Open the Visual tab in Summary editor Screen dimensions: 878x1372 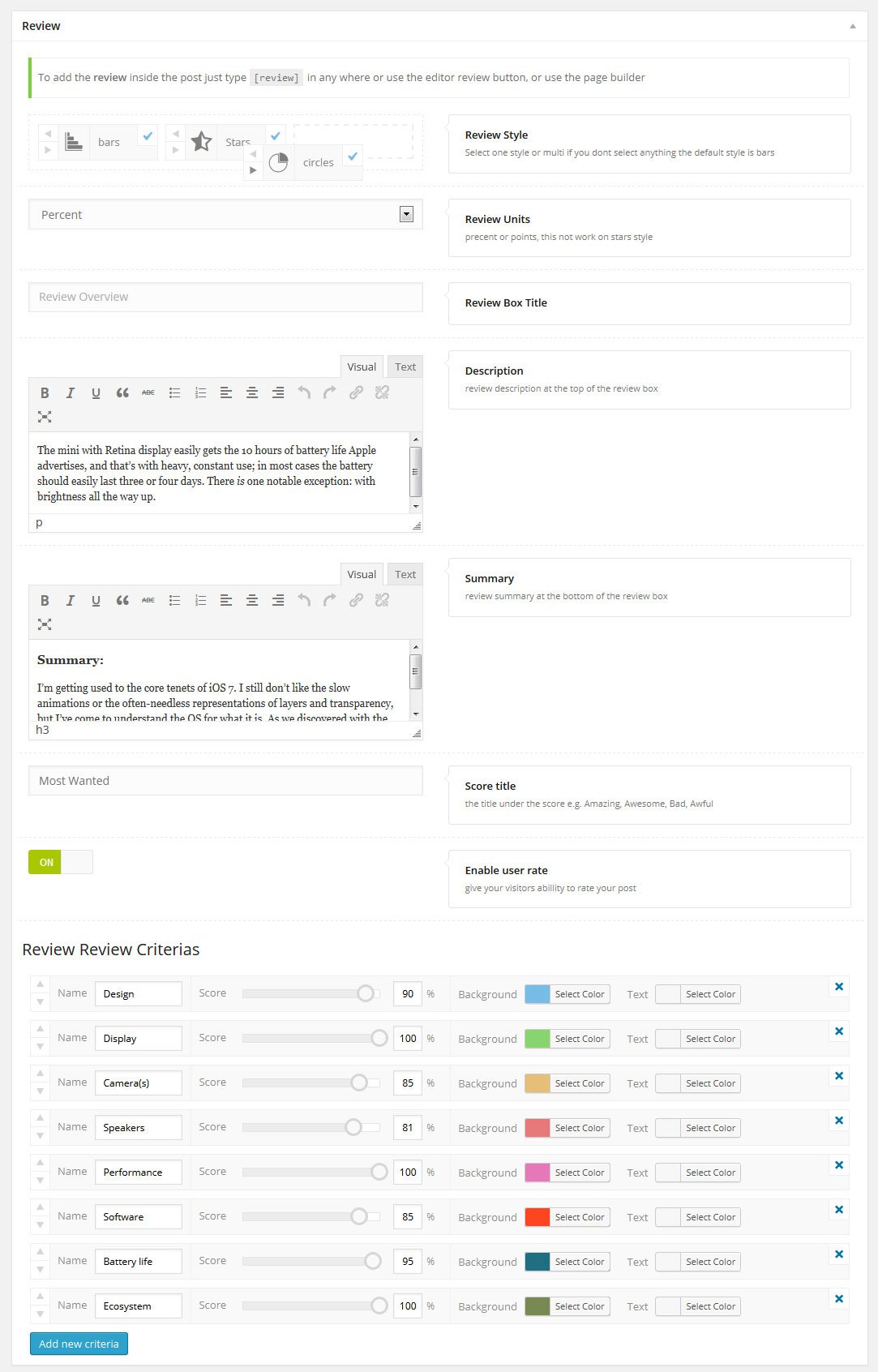point(362,574)
